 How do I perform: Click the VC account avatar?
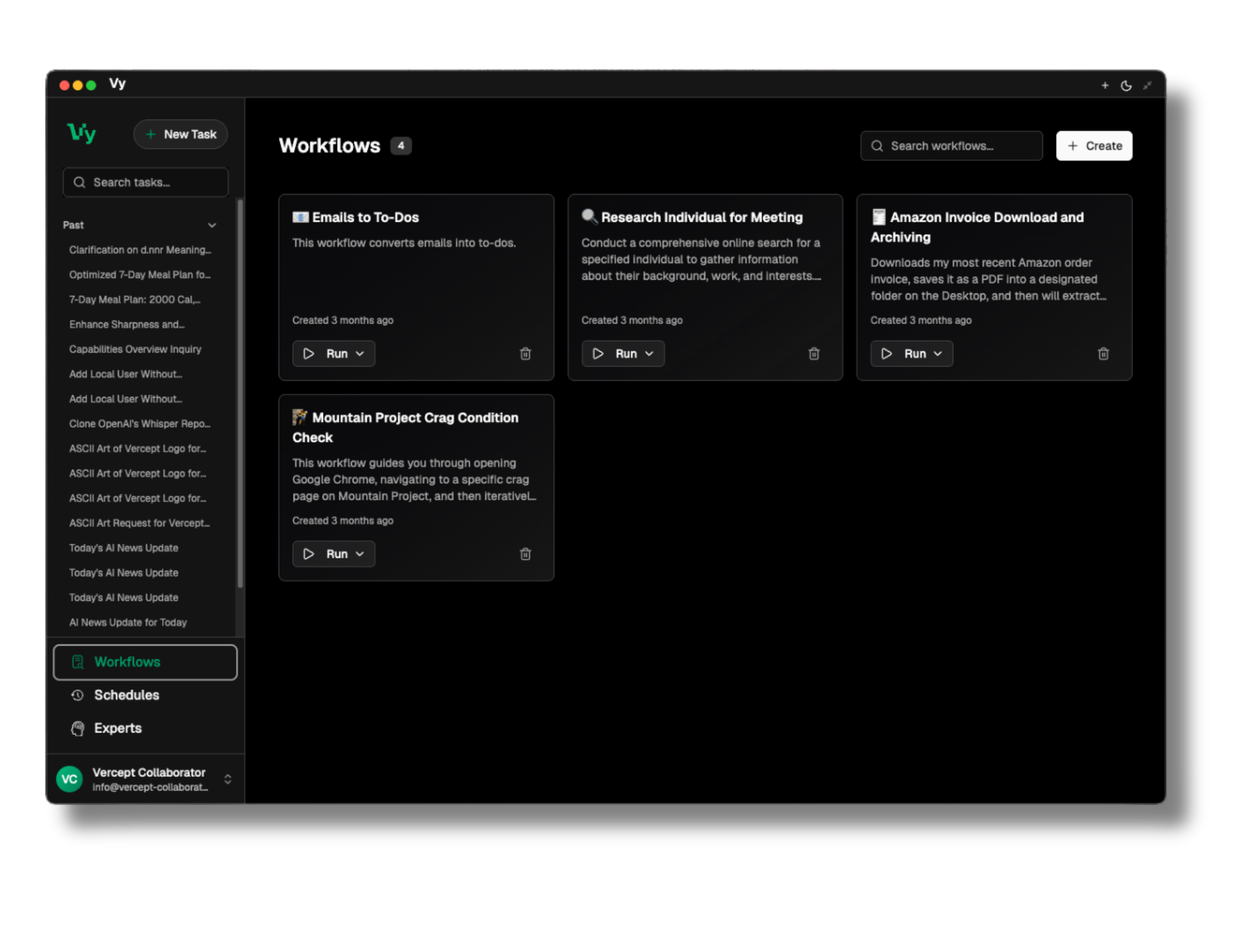[x=69, y=779]
